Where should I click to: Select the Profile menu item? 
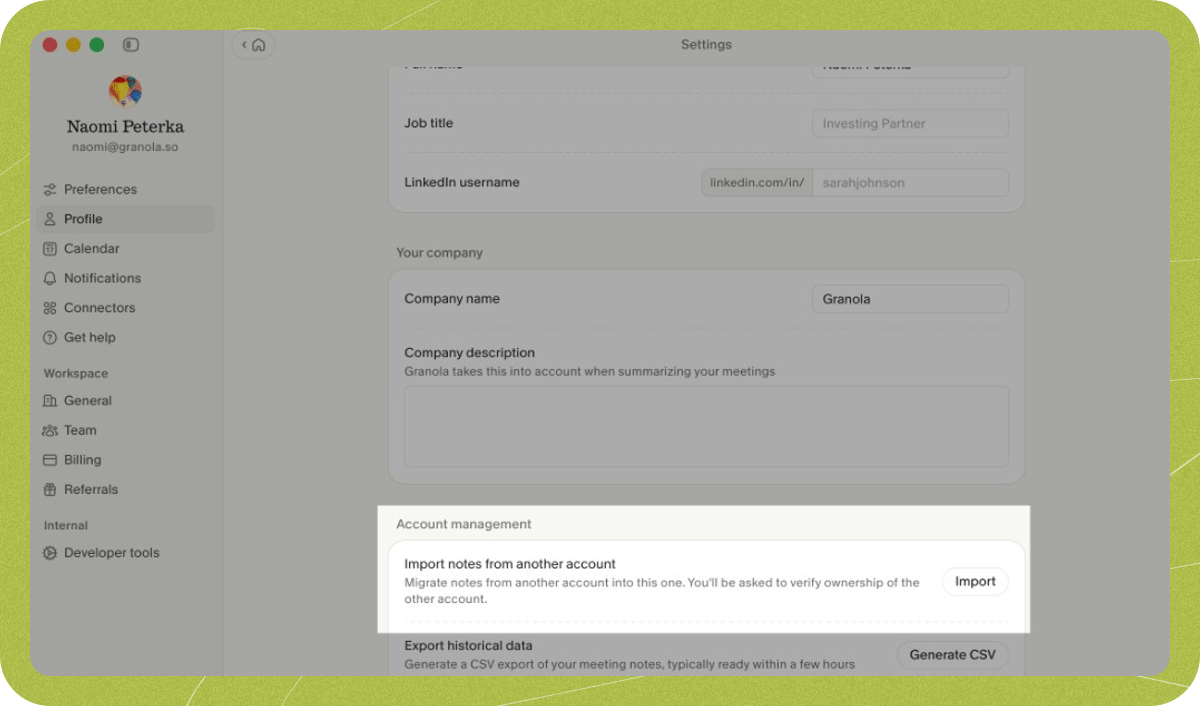[125, 219]
